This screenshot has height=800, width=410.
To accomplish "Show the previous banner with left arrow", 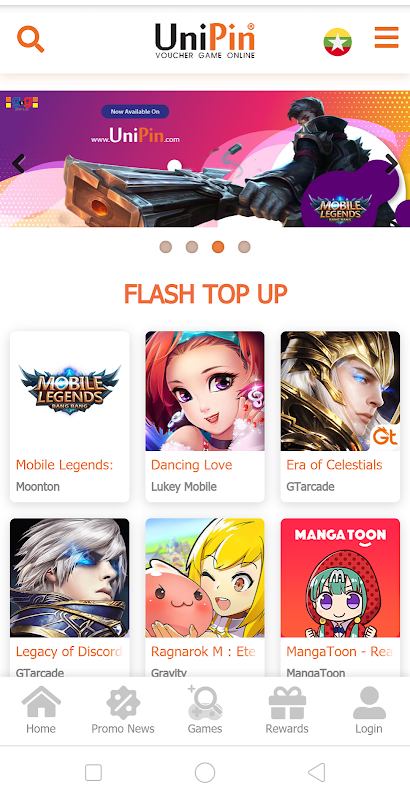I will (x=18, y=164).
